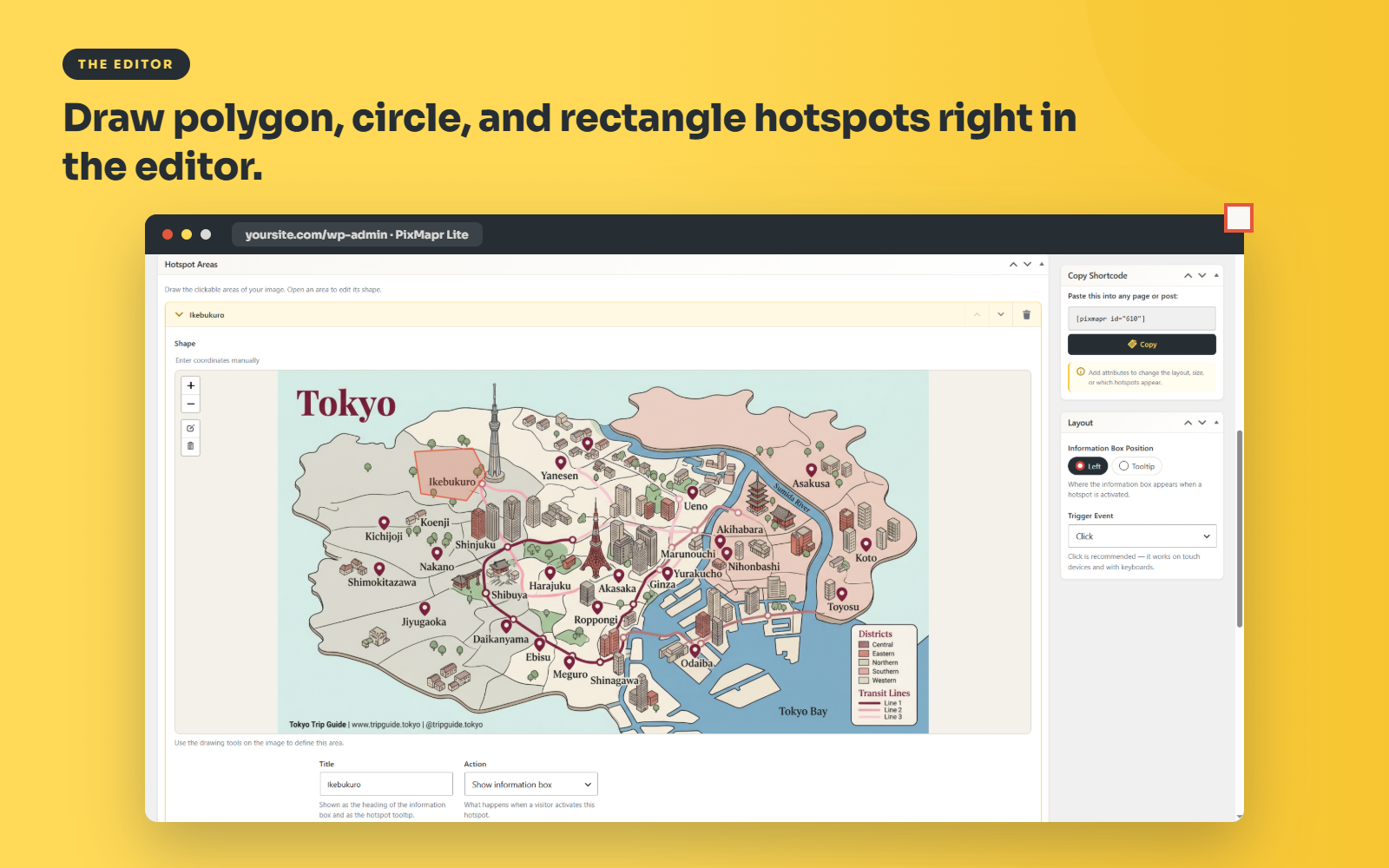
Task: Click the Koto label on the map
Action: 866,558
